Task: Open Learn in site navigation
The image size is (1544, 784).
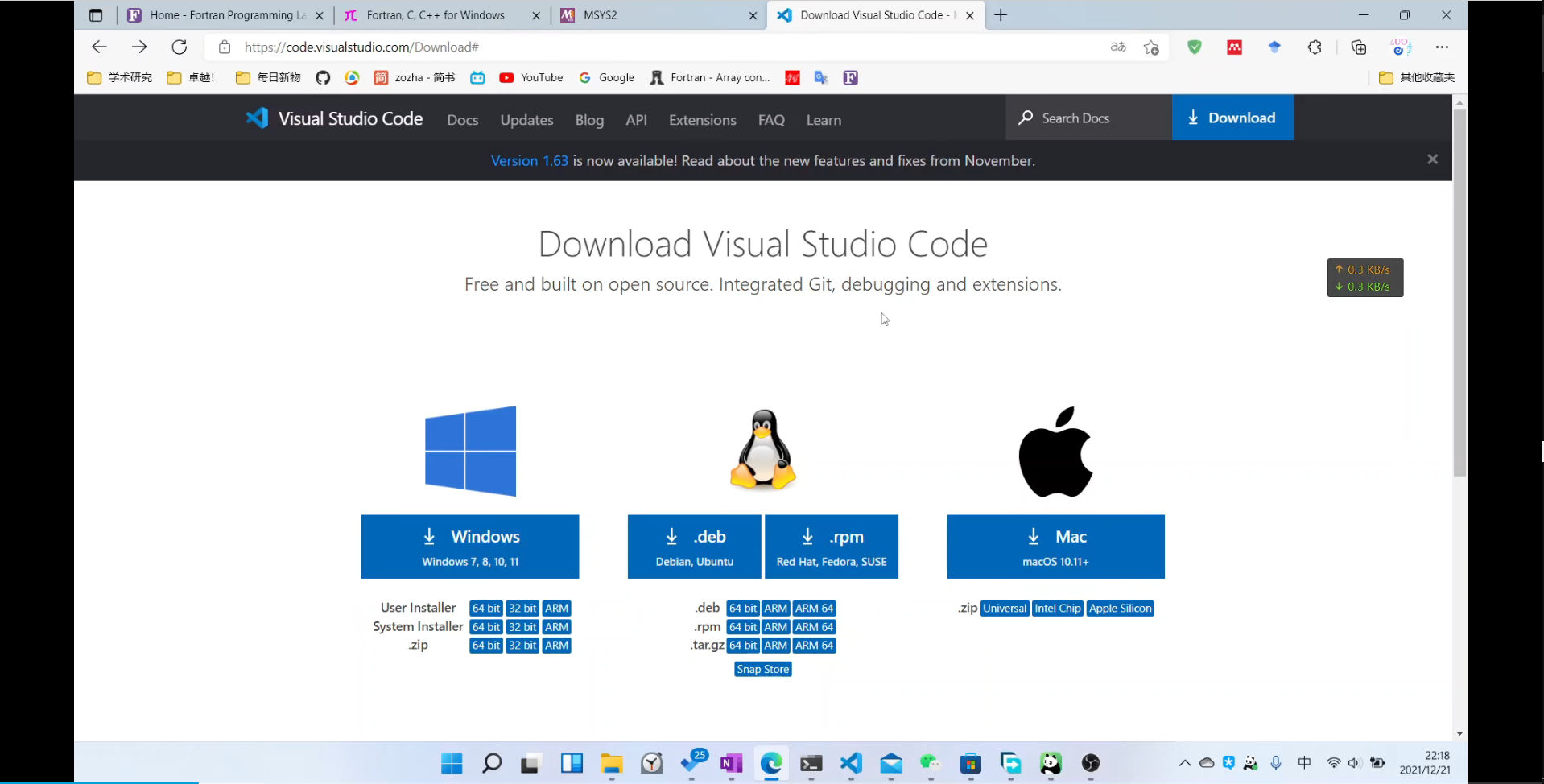Action: [824, 120]
